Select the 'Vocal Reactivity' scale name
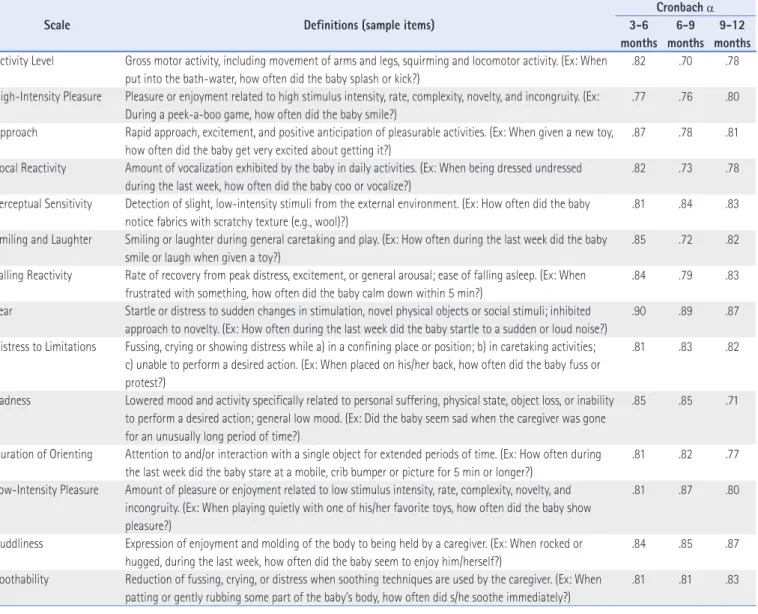Viewport: 758px width, 614px height. click(x=33, y=168)
